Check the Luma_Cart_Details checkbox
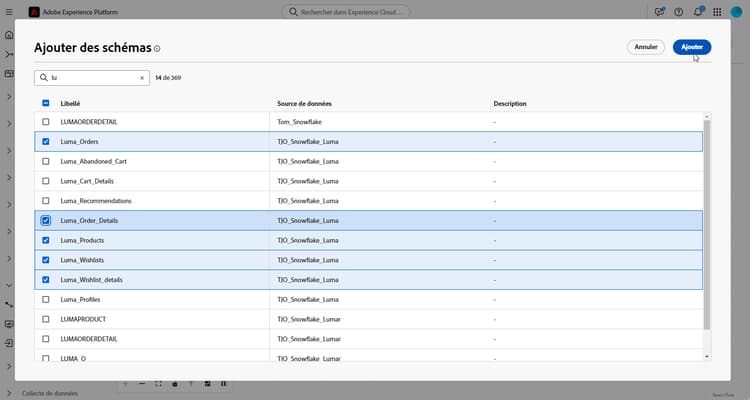This screenshot has width=750, height=400. tap(45, 181)
